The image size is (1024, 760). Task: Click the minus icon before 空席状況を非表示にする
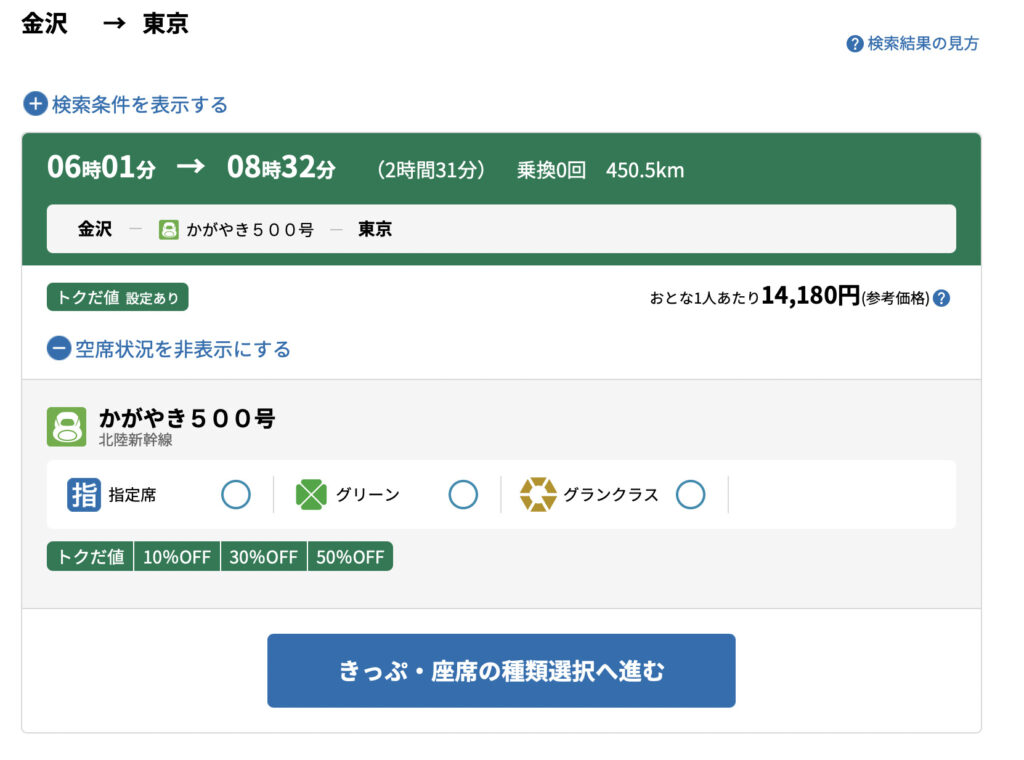click(x=59, y=349)
